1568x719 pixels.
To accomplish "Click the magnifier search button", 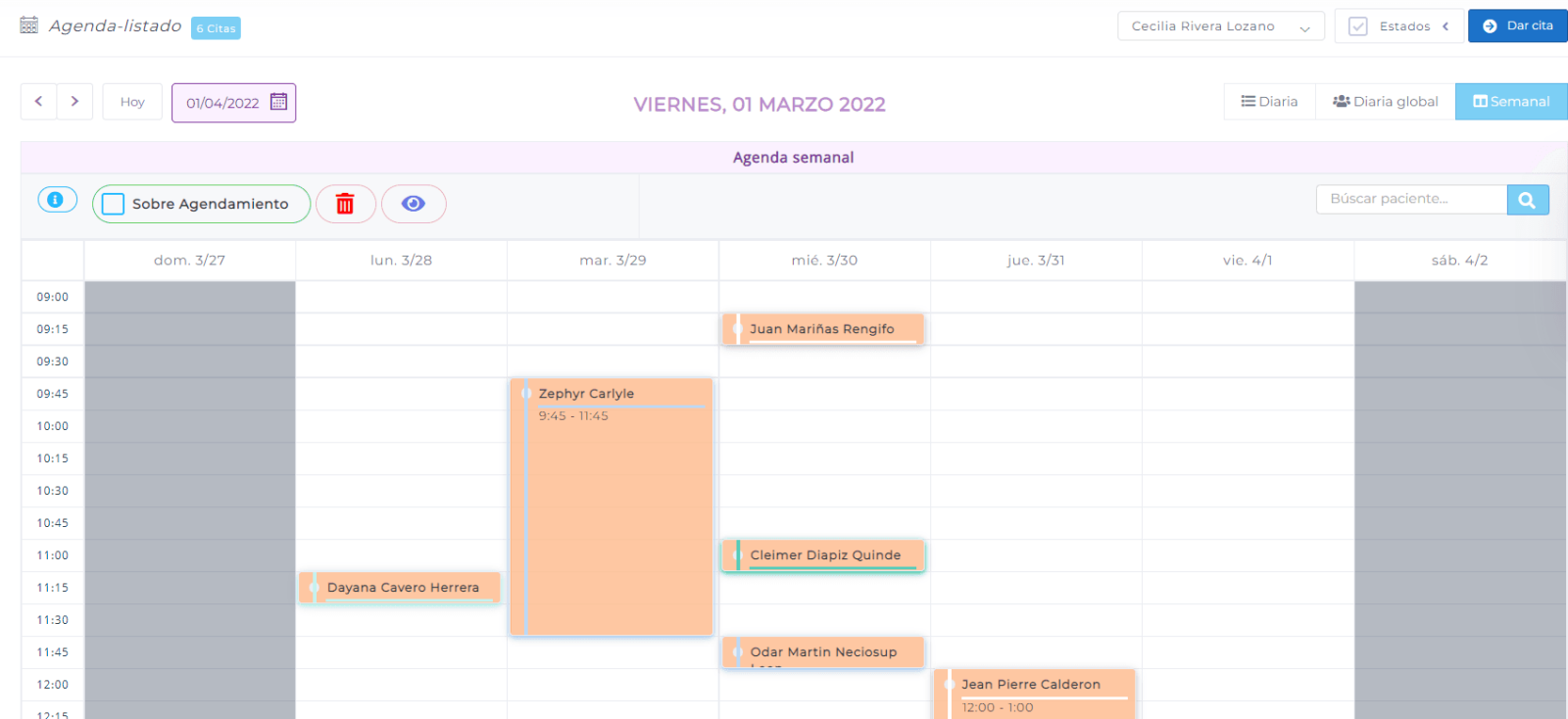I will click(1527, 200).
